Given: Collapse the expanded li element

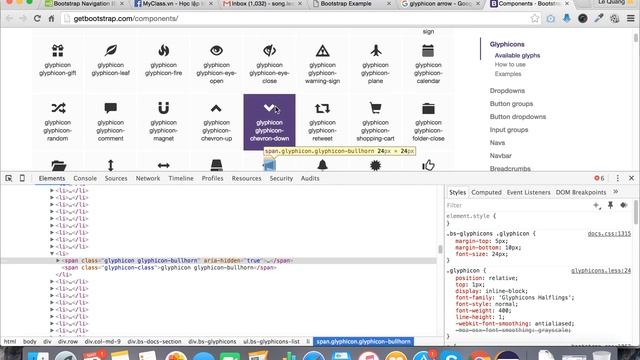Looking at the screenshot, I should pos(52,253).
